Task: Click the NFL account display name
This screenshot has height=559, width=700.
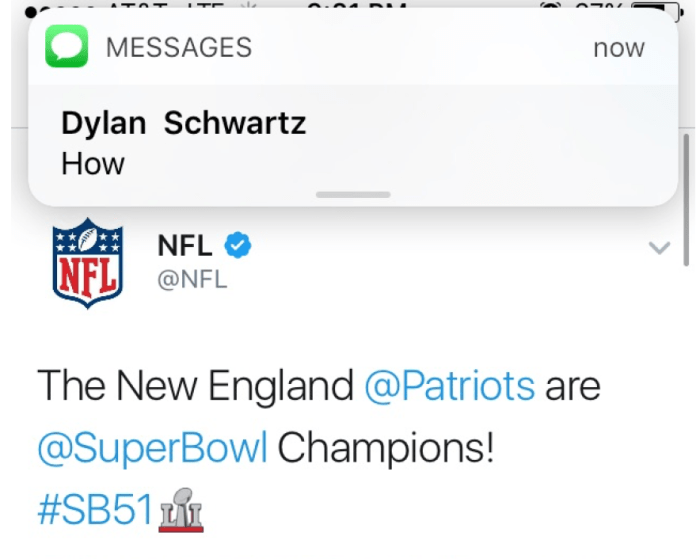Action: [x=185, y=245]
